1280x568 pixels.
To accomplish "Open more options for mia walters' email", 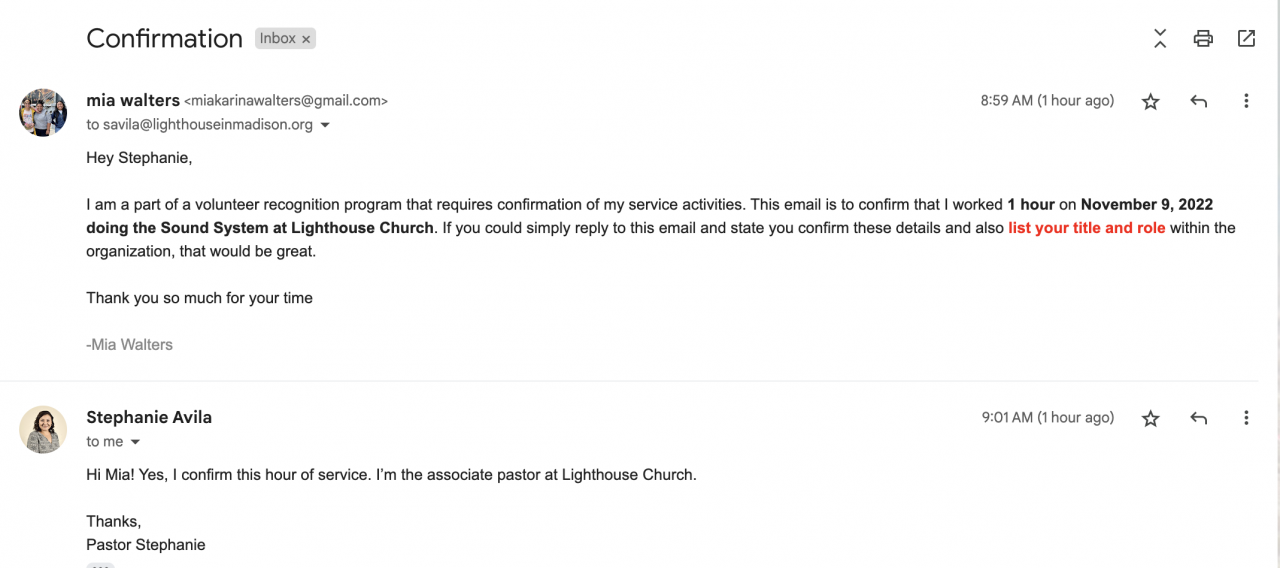I will click(x=1246, y=101).
